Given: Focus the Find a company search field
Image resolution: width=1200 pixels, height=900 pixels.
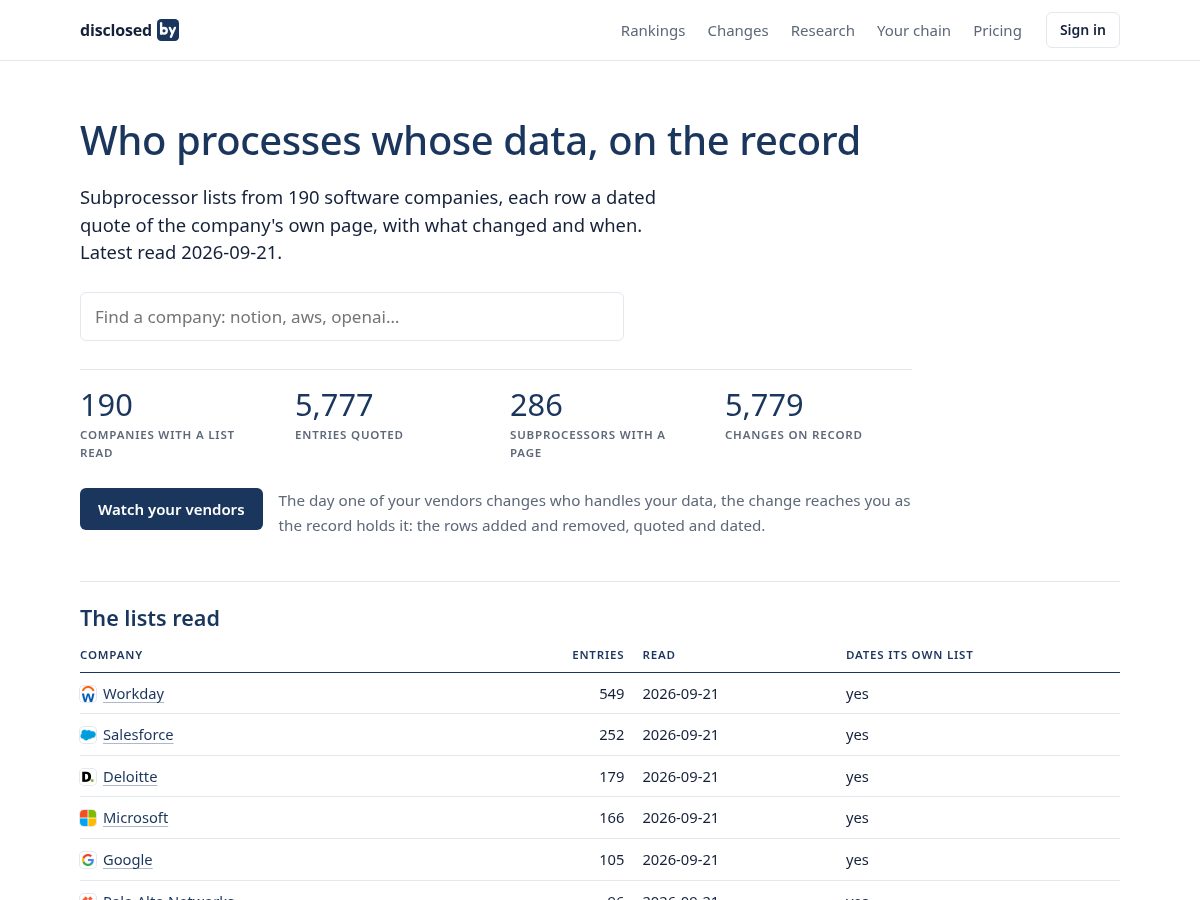Looking at the screenshot, I should coord(352,317).
